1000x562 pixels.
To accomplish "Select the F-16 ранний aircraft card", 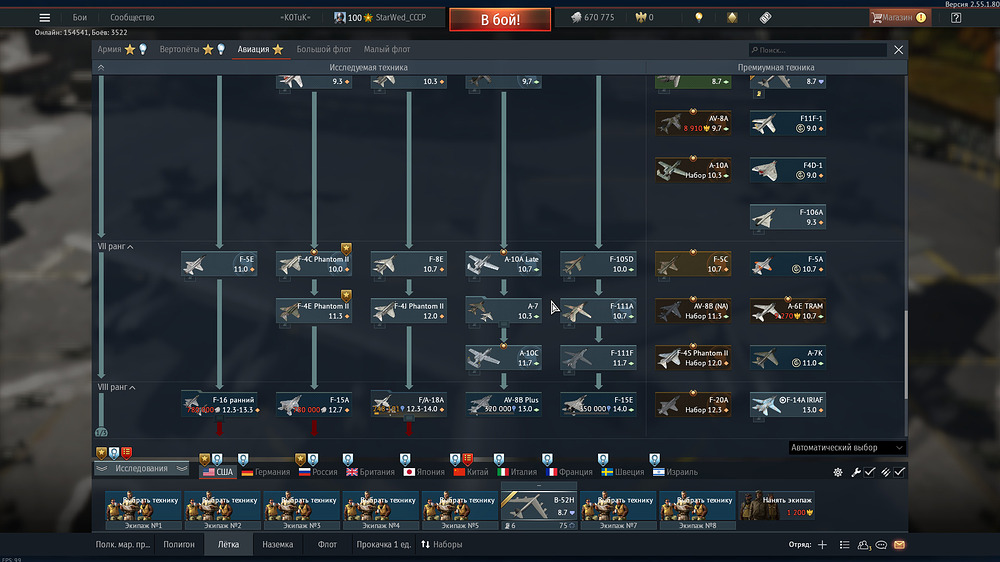I will (219, 404).
